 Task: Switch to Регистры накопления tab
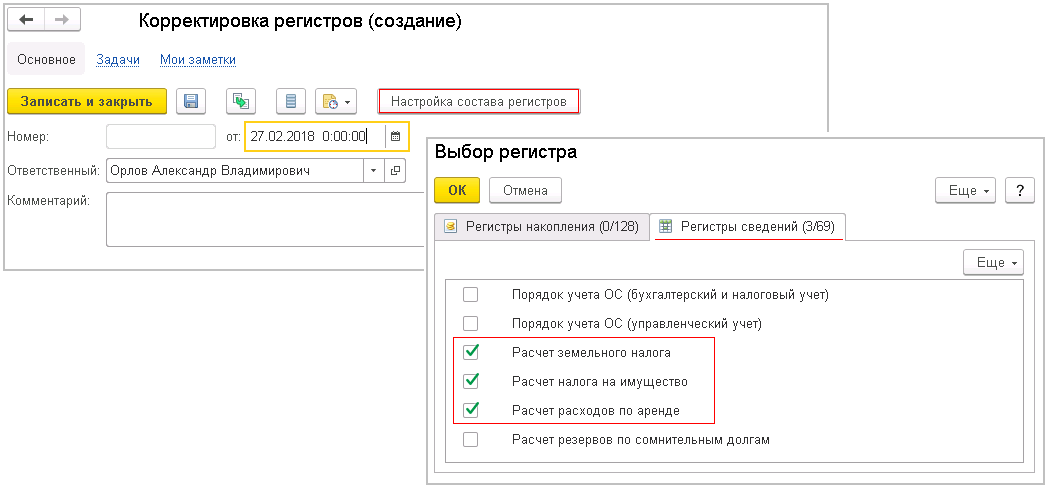click(539, 226)
